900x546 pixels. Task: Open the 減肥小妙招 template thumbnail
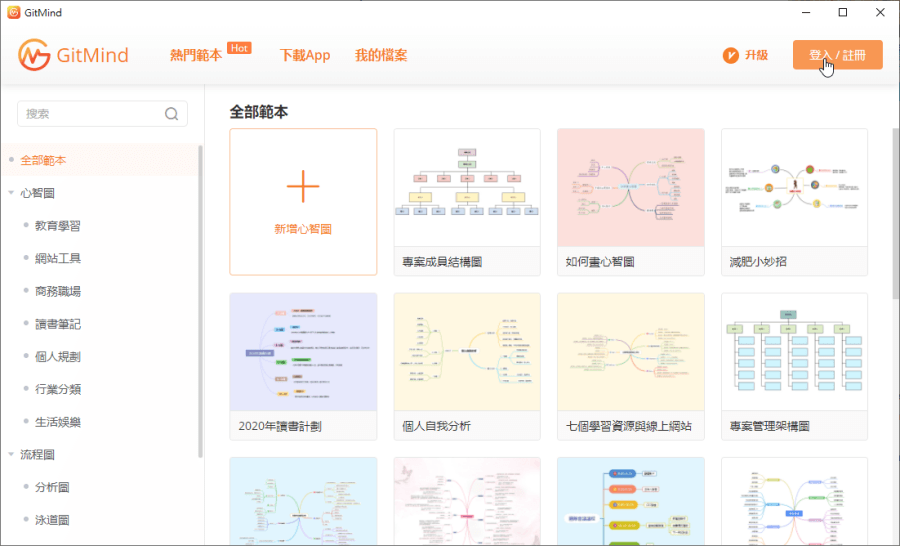point(794,188)
